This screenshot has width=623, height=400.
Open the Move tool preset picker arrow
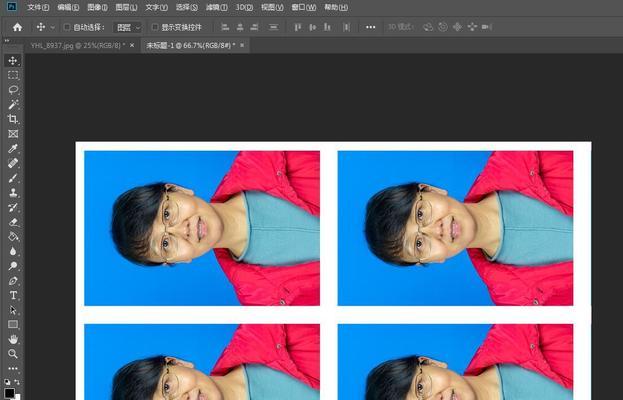(52, 27)
